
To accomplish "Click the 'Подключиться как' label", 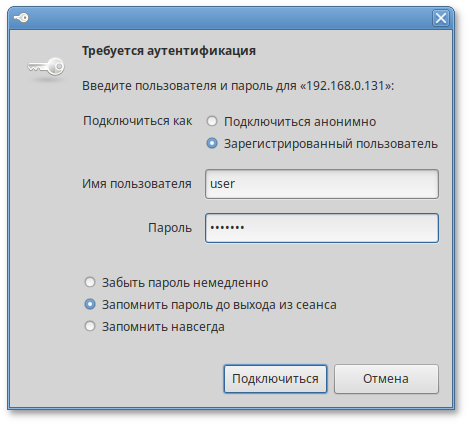I will pos(137,121).
